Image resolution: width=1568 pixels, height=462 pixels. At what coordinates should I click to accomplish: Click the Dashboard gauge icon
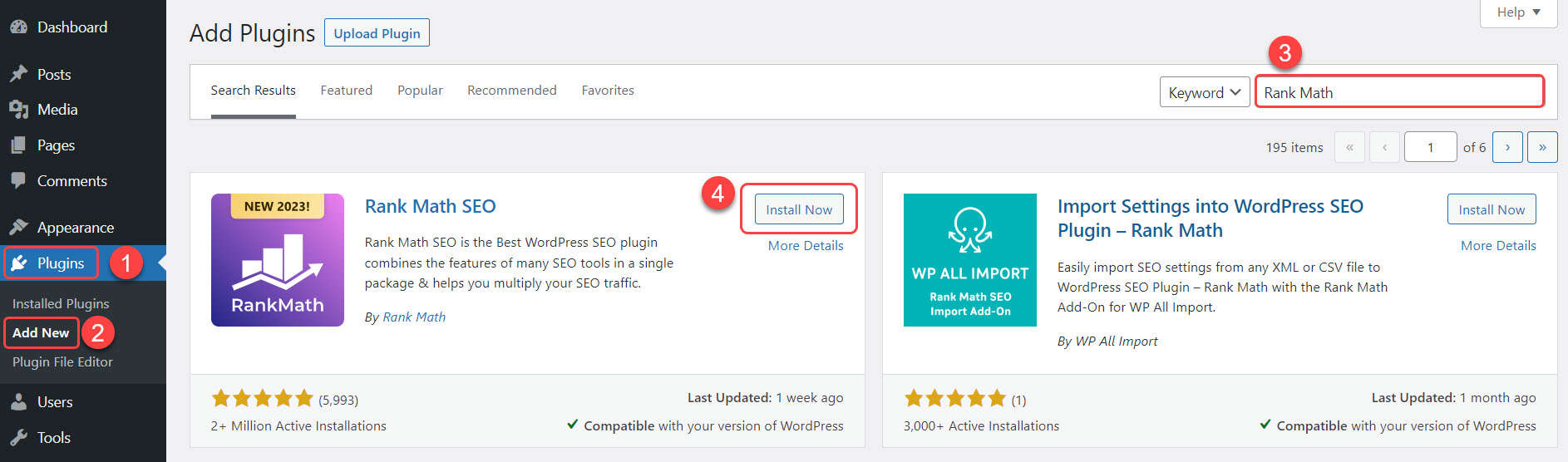click(18, 27)
